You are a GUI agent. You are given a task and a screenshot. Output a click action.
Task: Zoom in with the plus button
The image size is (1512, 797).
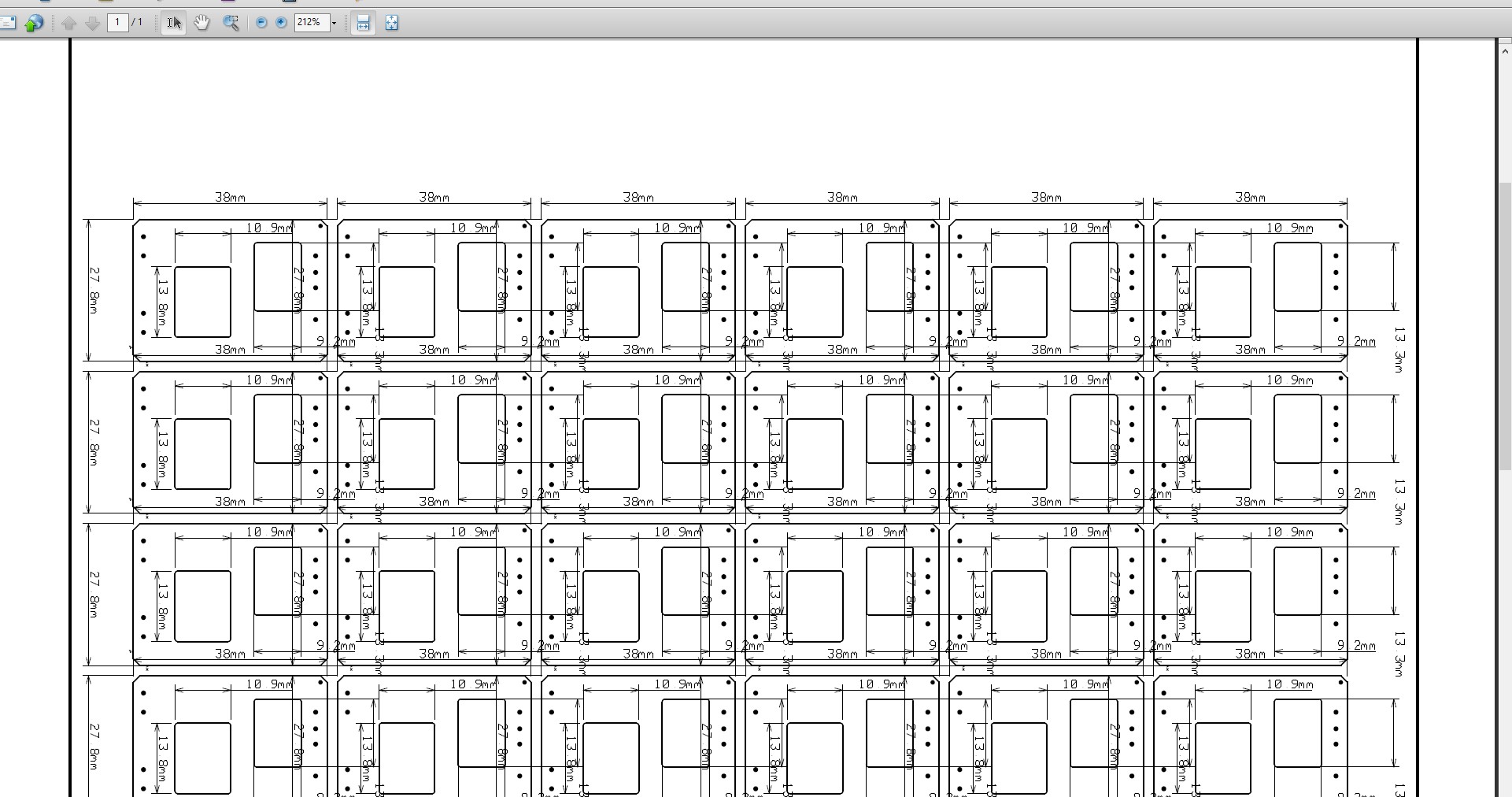tap(282, 23)
